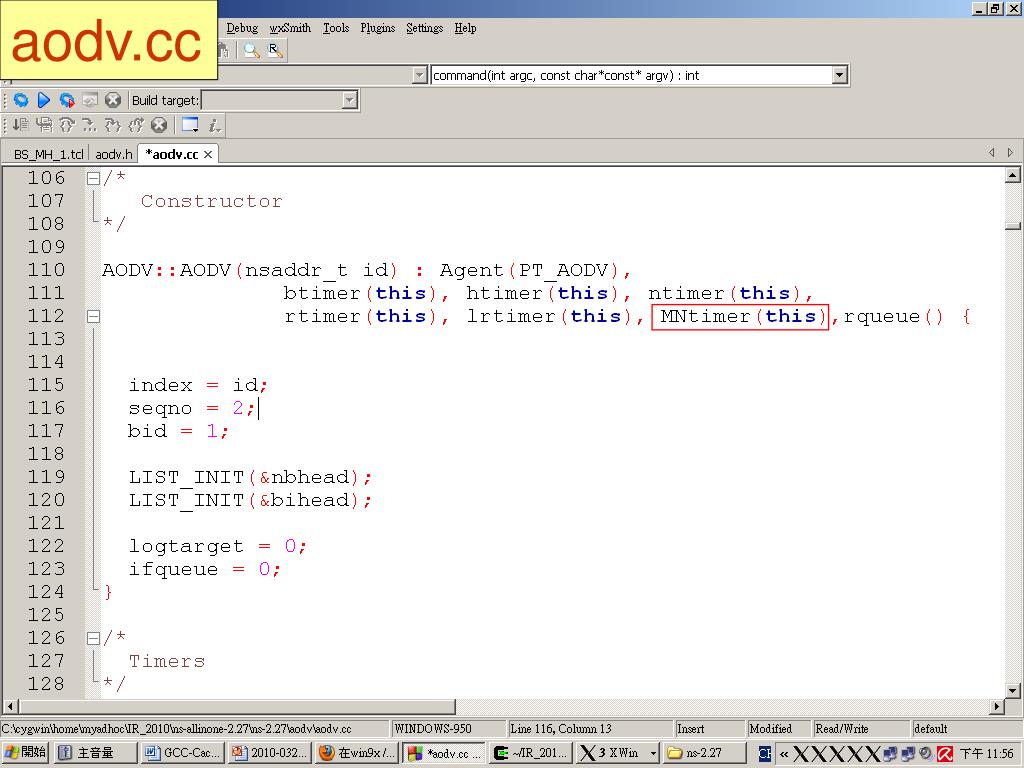Click the Debug/Continue icon
1024x768 pixels.
click(x=21, y=125)
